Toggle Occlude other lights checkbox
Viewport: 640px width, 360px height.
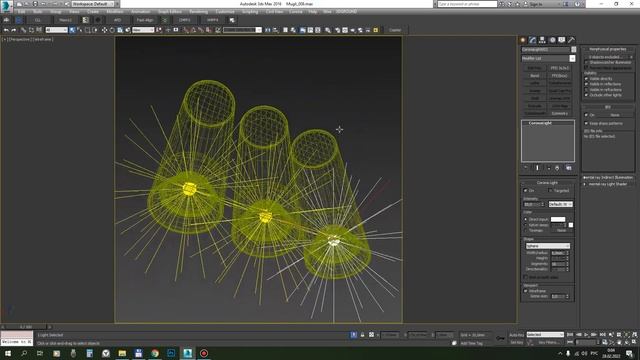pos(587,95)
